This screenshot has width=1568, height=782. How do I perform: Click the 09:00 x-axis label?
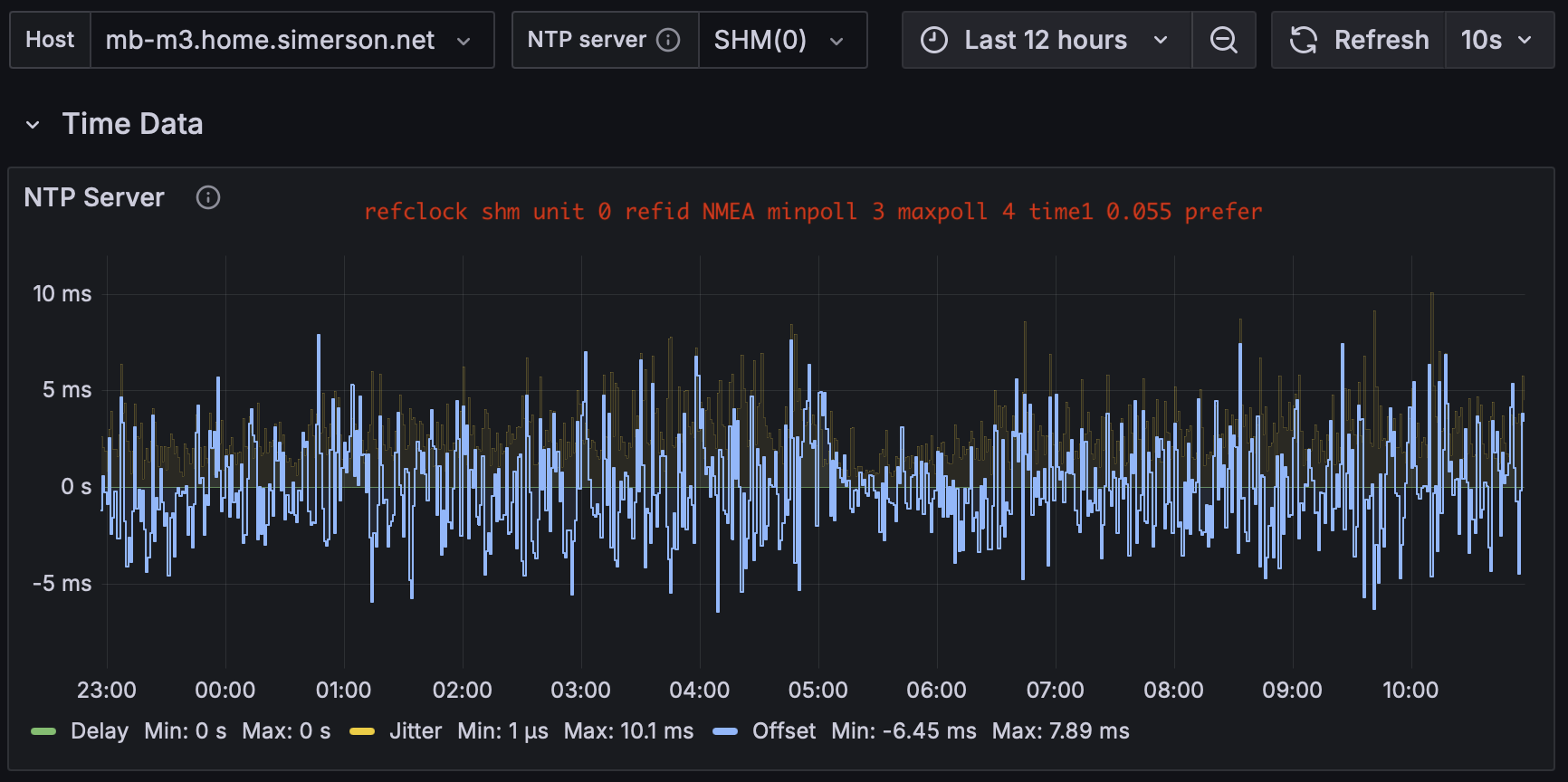(x=1293, y=690)
